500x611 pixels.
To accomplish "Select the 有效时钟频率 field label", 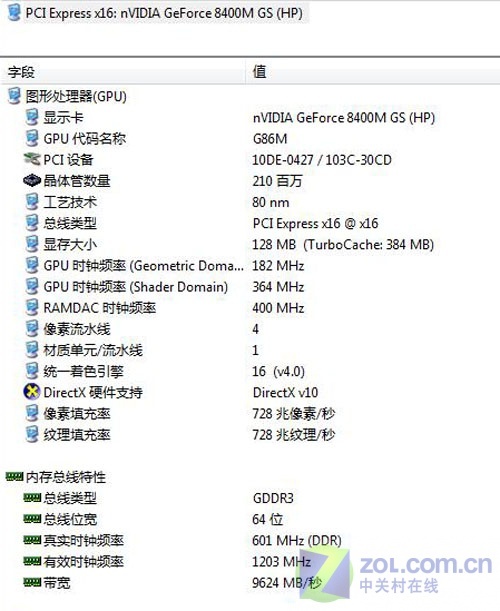I will (x=83, y=562).
